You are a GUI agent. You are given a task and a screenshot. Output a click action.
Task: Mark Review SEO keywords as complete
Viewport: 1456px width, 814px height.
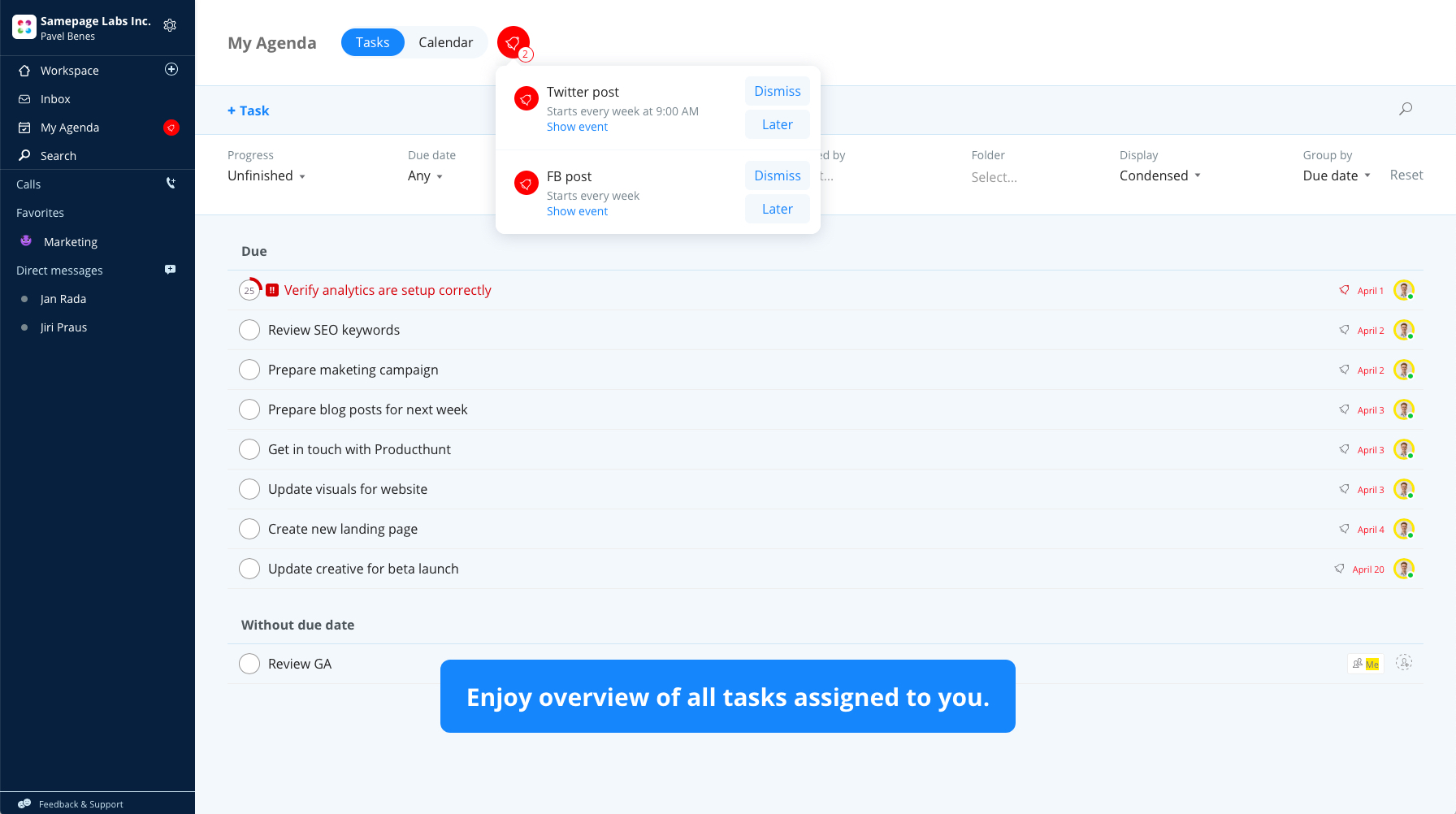(249, 330)
